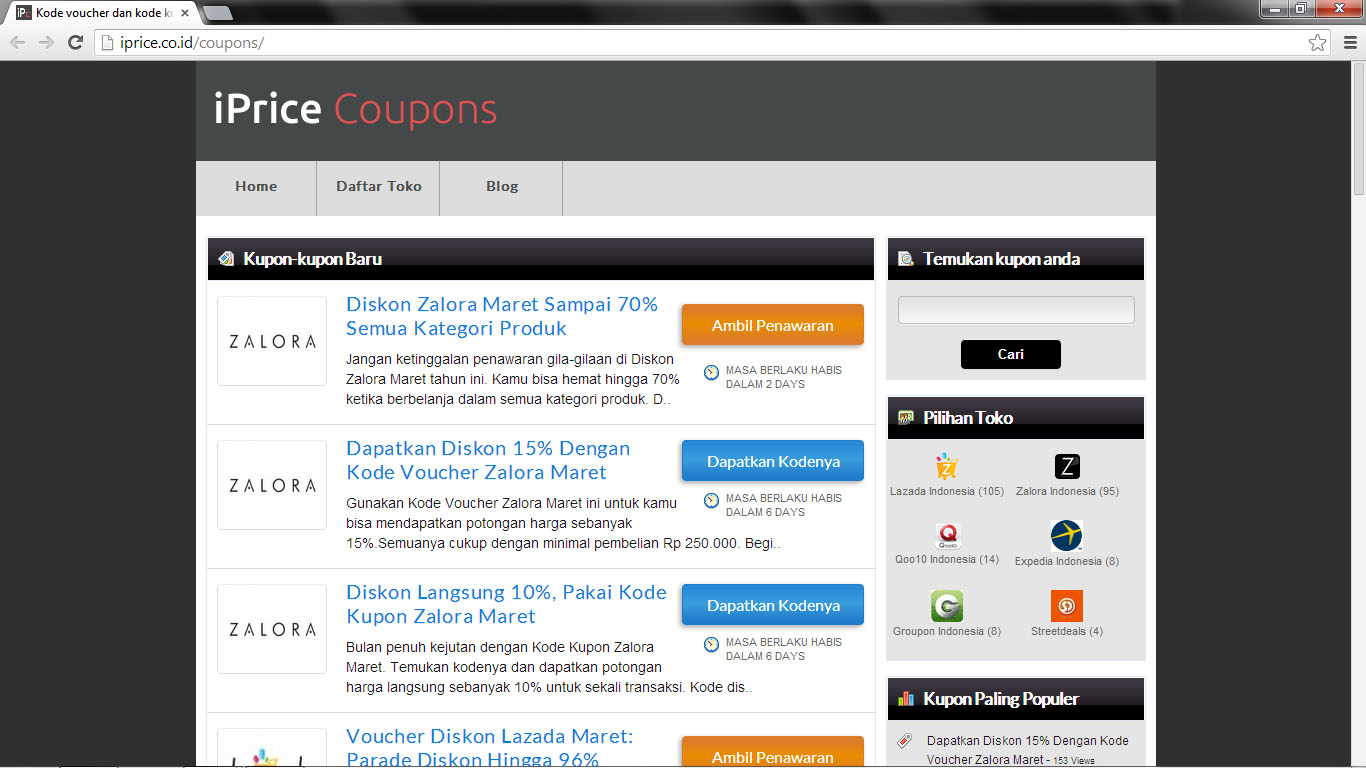Open a new browser tab
Screen dimensions: 1366x768
click(x=218, y=13)
